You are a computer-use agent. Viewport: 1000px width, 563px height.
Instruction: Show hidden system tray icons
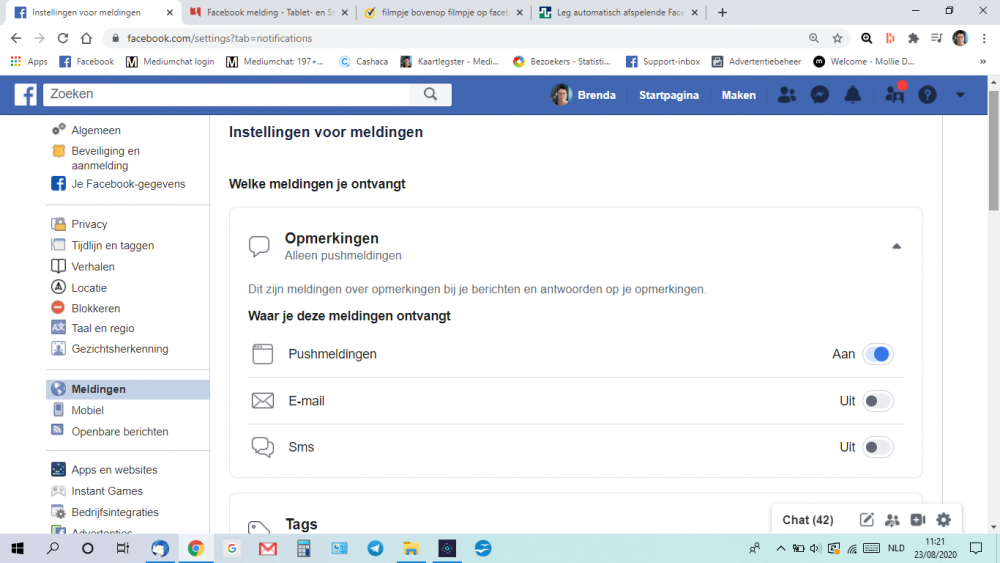pos(781,548)
